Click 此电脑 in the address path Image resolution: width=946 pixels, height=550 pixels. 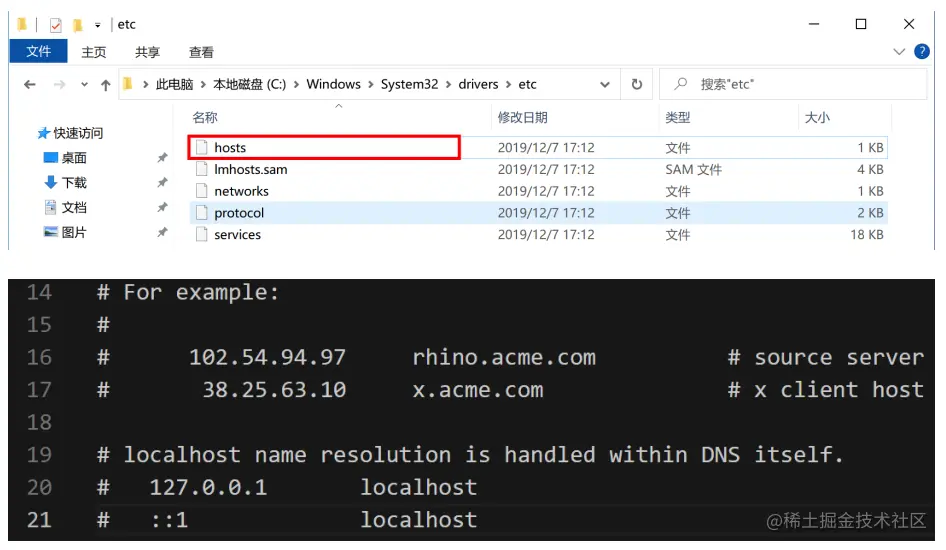[174, 84]
